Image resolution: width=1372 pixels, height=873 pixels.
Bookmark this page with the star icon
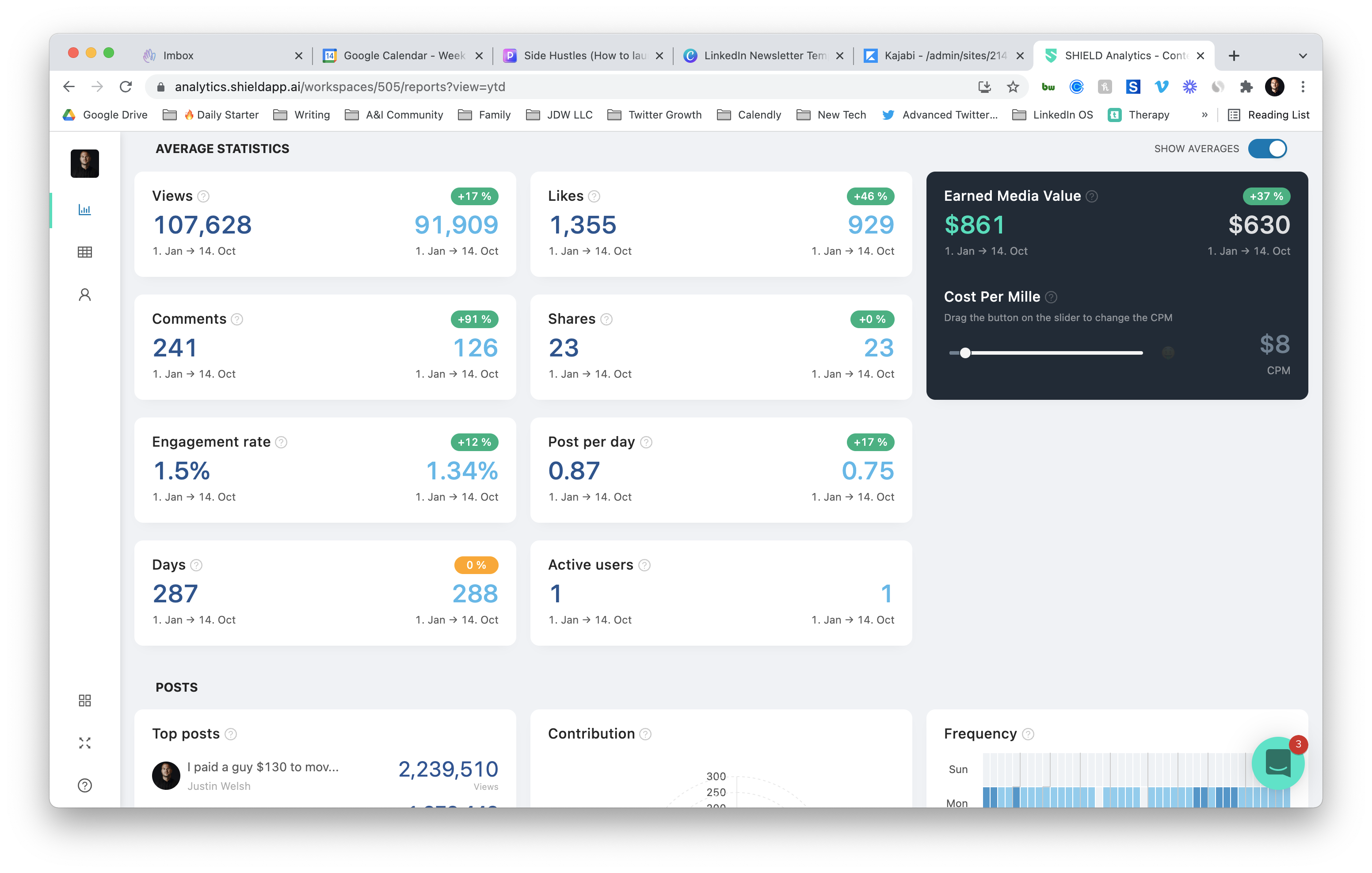click(1013, 87)
